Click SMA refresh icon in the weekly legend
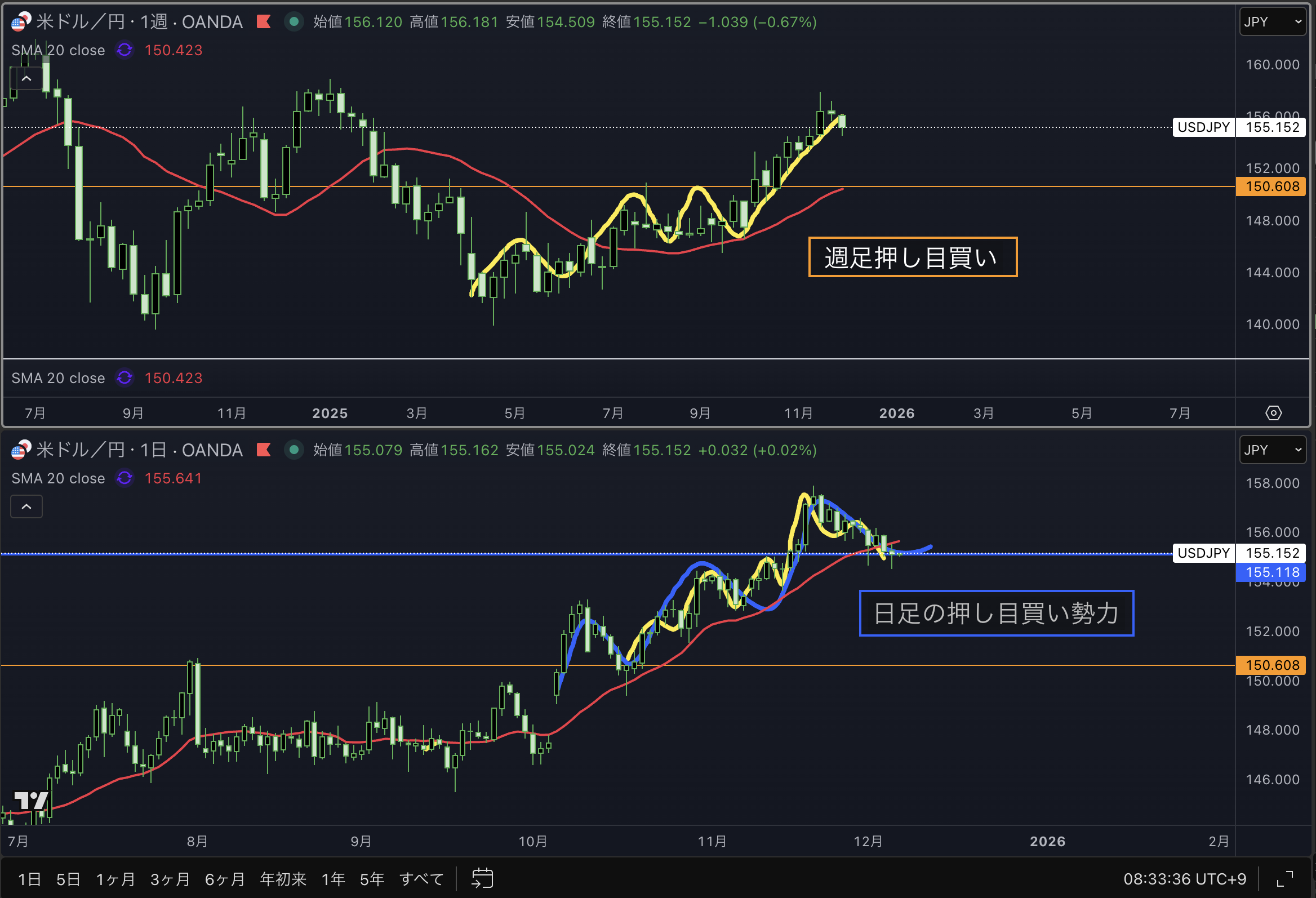Viewport: 1316px width, 898px height. coord(125,50)
